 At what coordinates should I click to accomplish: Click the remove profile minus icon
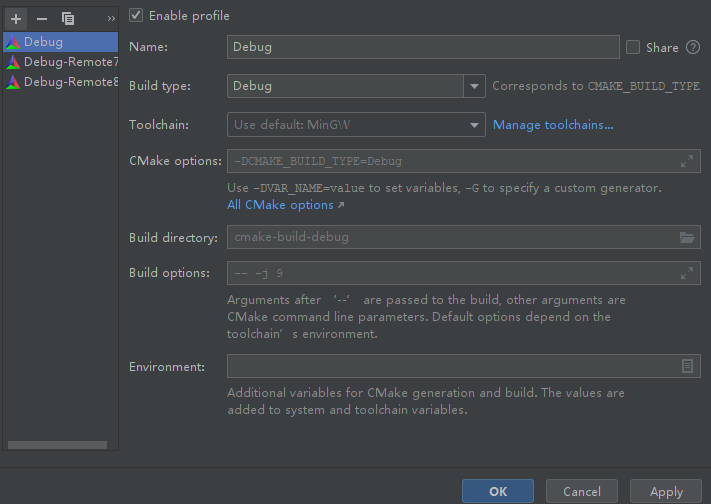click(x=42, y=18)
